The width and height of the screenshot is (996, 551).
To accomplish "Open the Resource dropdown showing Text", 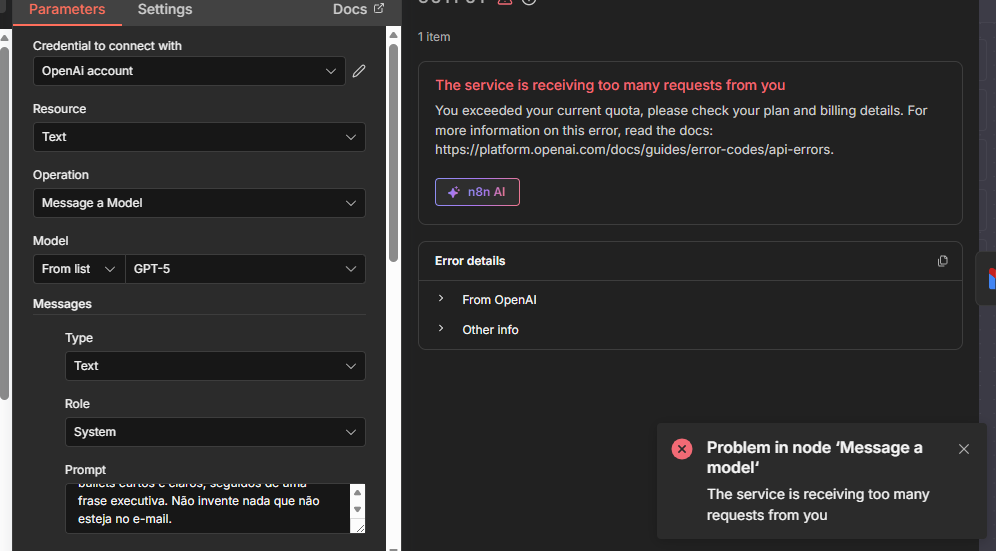I will (x=199, y=137).
